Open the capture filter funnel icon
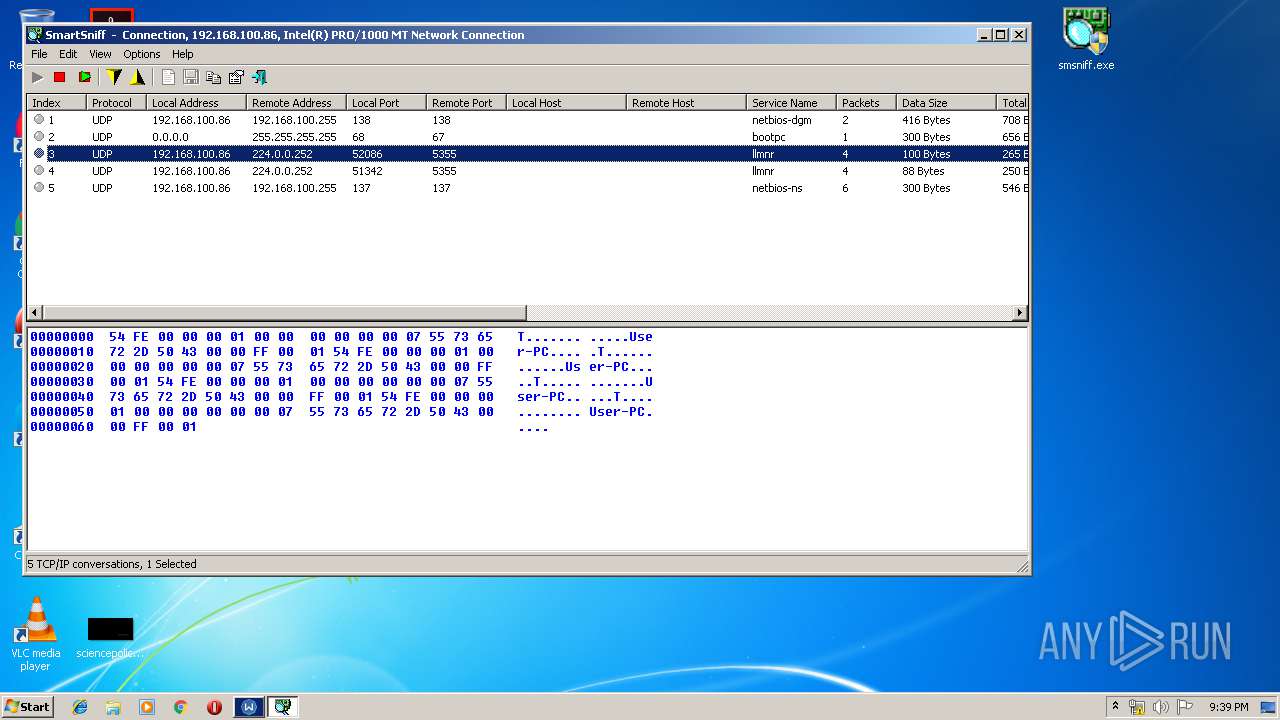Viewport: 1280px width, 720px height. 114,77
